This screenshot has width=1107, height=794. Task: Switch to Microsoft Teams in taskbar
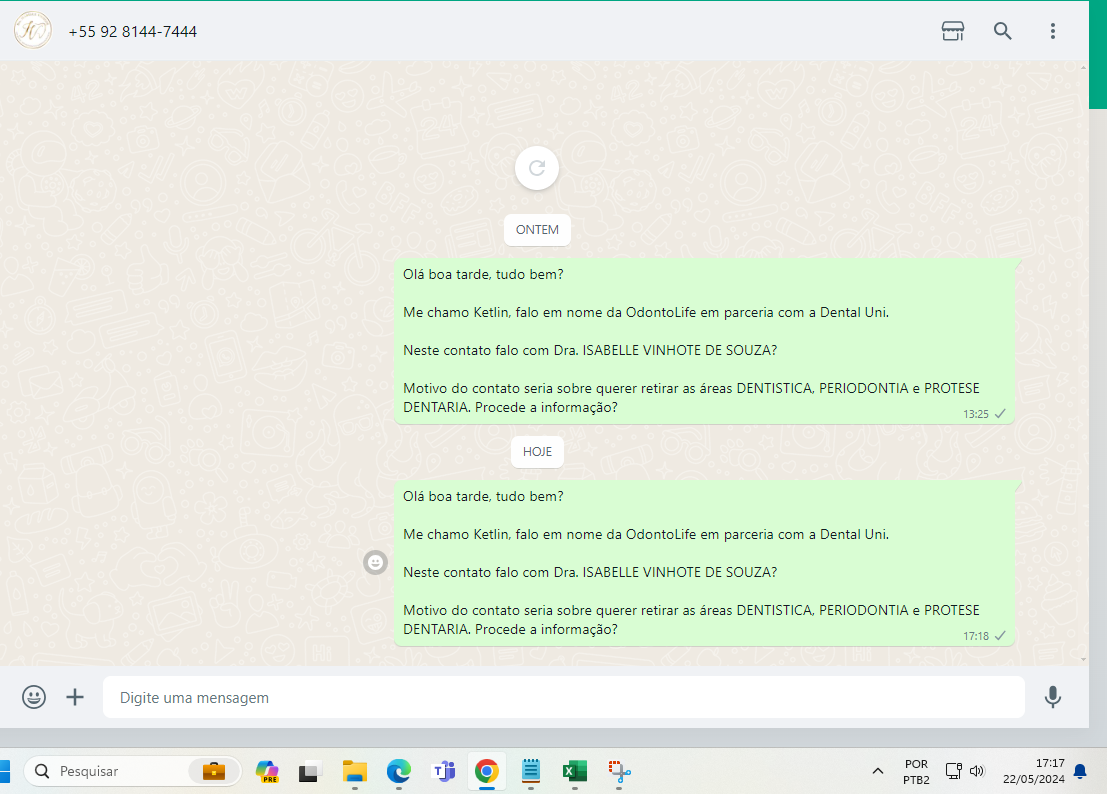click(443, 771)
